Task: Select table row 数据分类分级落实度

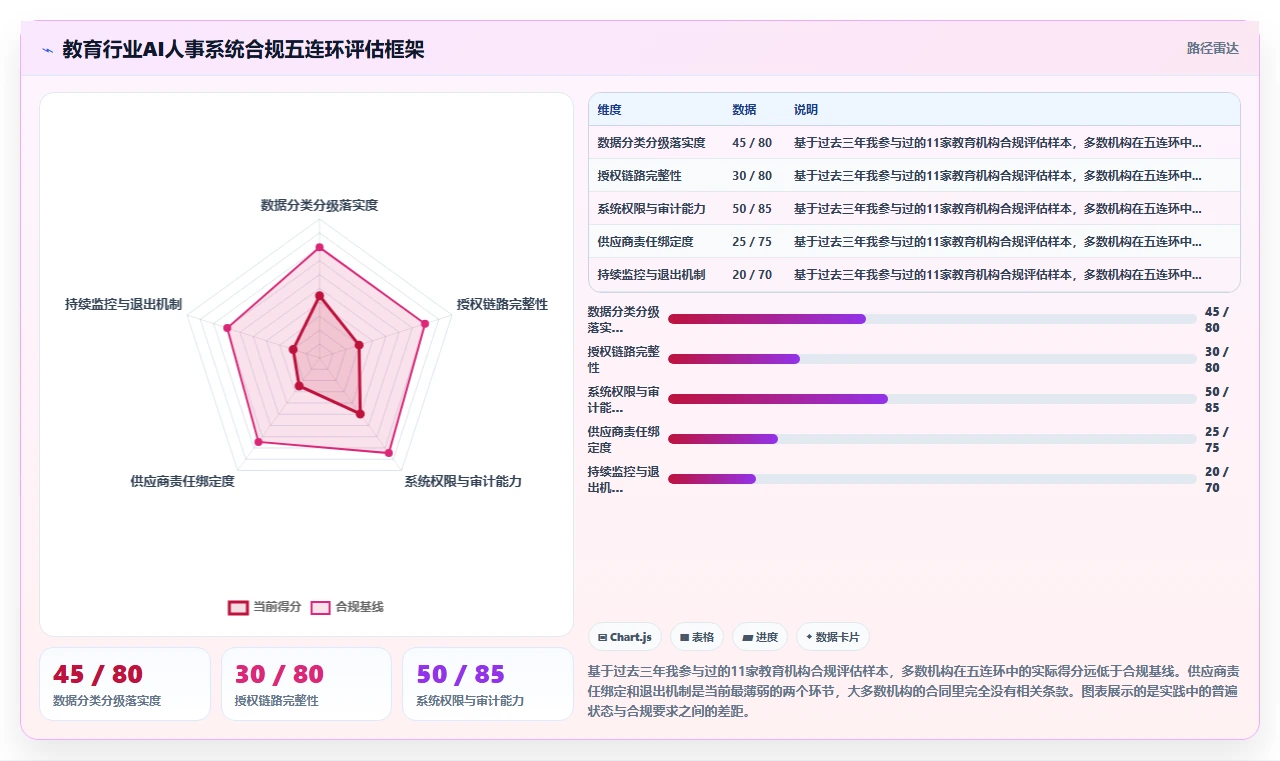Action: pos(914,143)
